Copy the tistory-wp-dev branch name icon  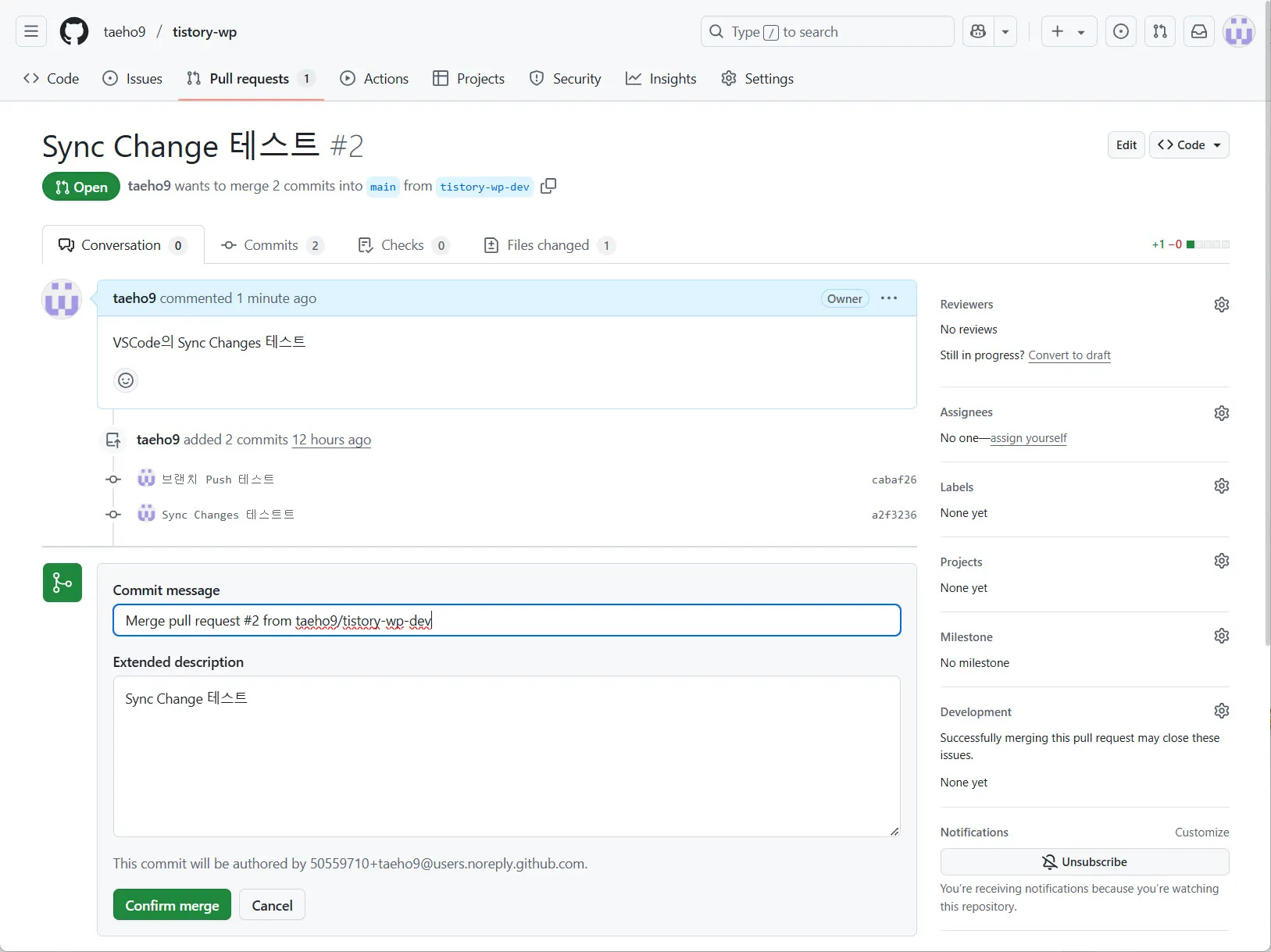[548, 186]
